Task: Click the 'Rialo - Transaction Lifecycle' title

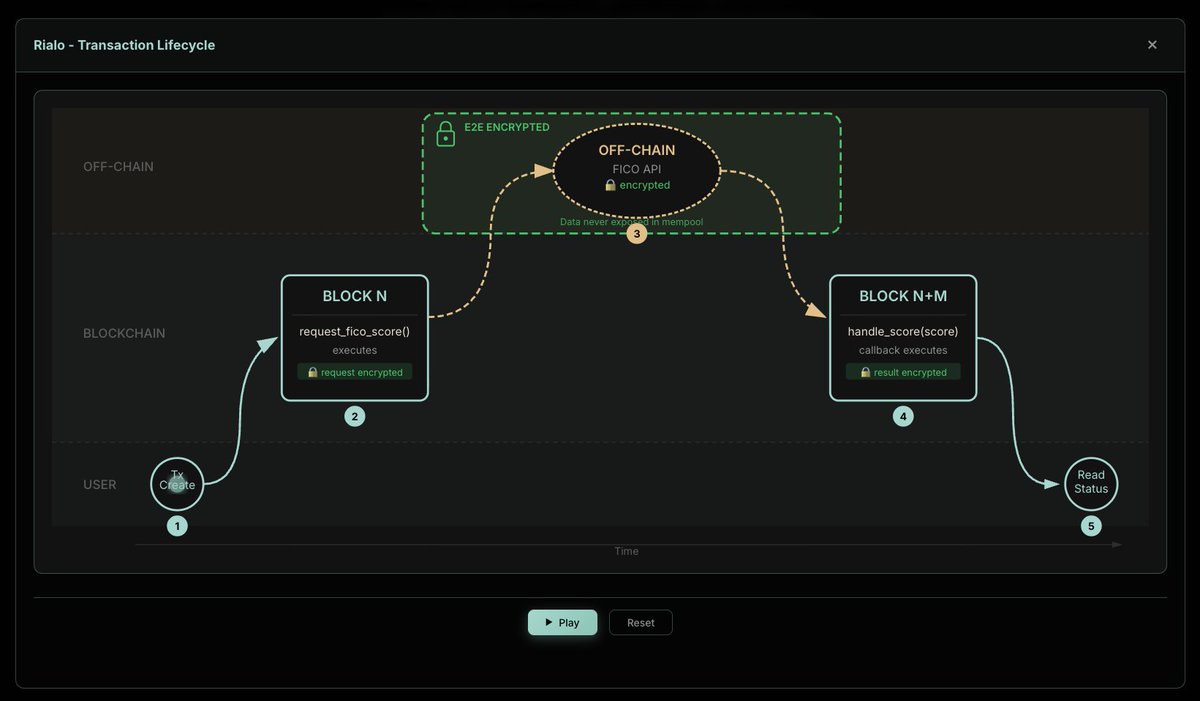Action: pyautogui.click(x=124, y=45)
